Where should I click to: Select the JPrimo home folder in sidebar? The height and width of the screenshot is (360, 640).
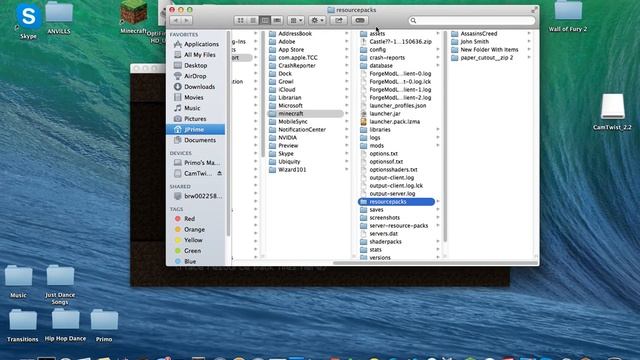coord(196,129)
